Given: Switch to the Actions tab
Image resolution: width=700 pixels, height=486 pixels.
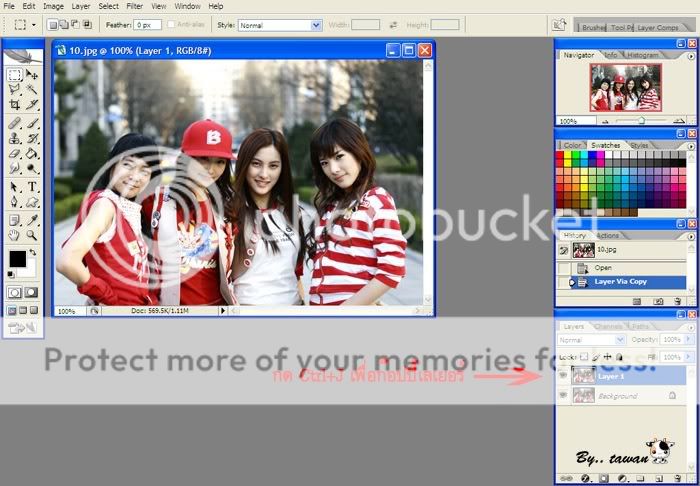Looking at the screenshot, I should point(608,236).
